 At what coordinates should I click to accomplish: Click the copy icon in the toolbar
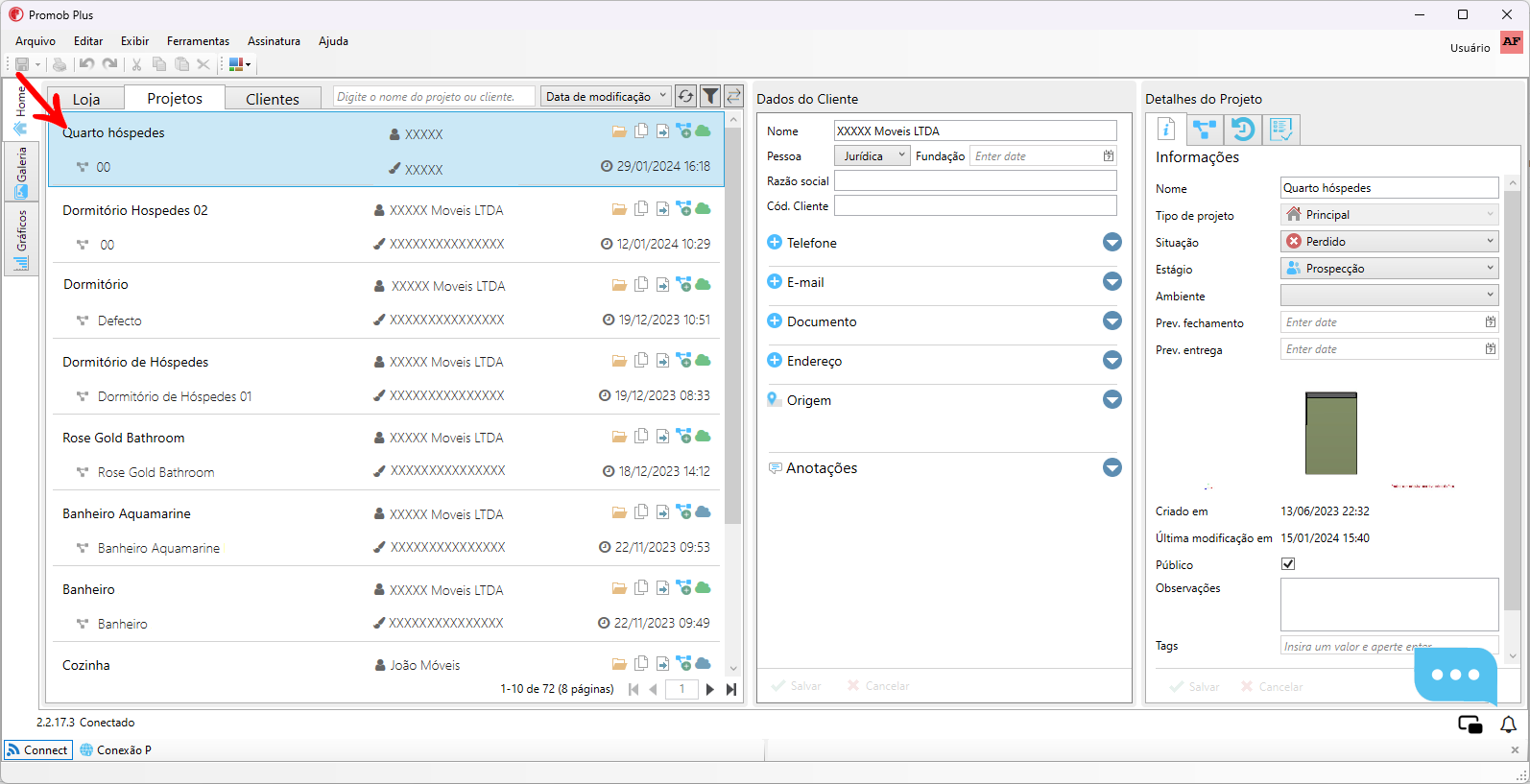tap(159, 64)
